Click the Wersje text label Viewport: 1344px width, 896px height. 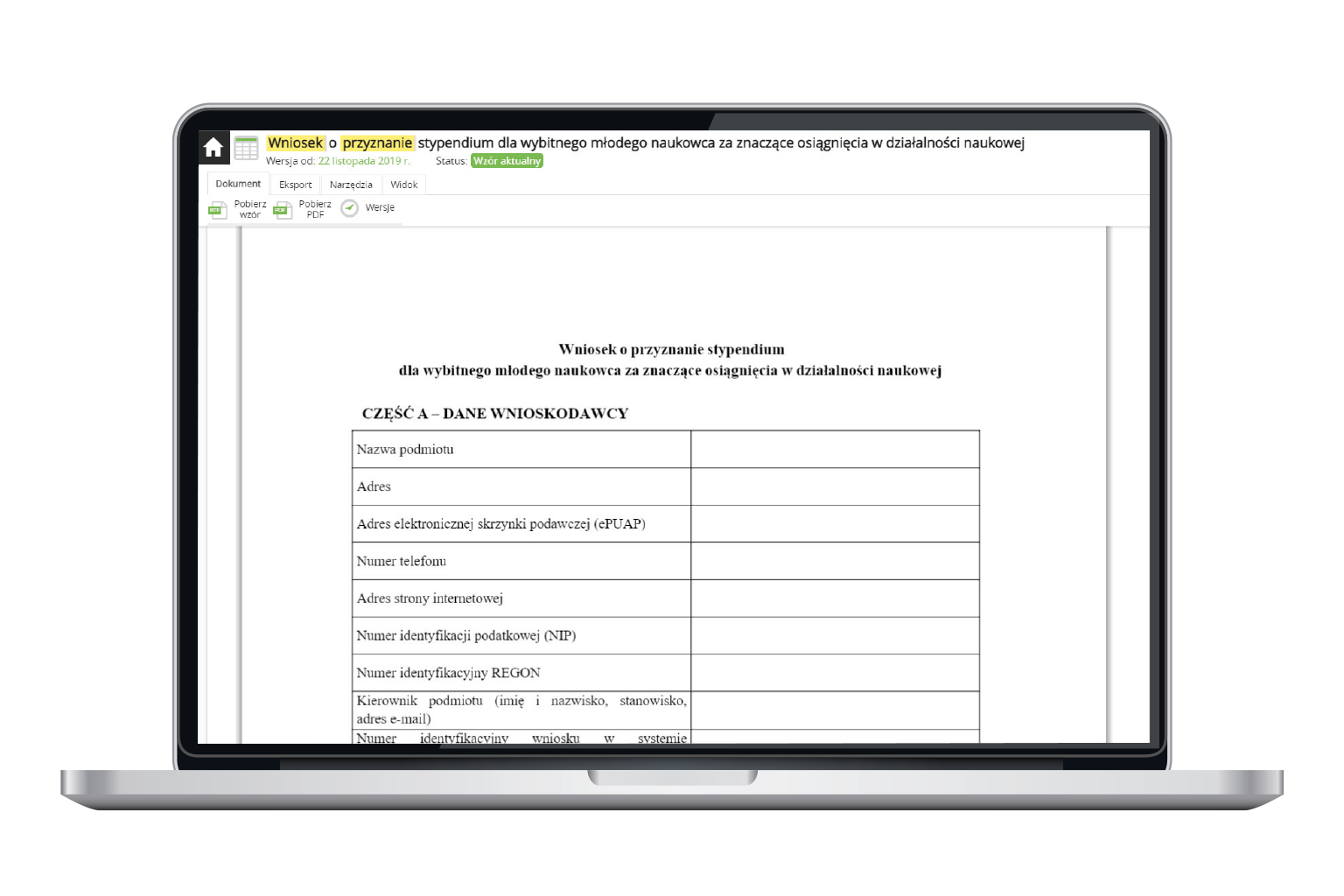coord(380,208)
